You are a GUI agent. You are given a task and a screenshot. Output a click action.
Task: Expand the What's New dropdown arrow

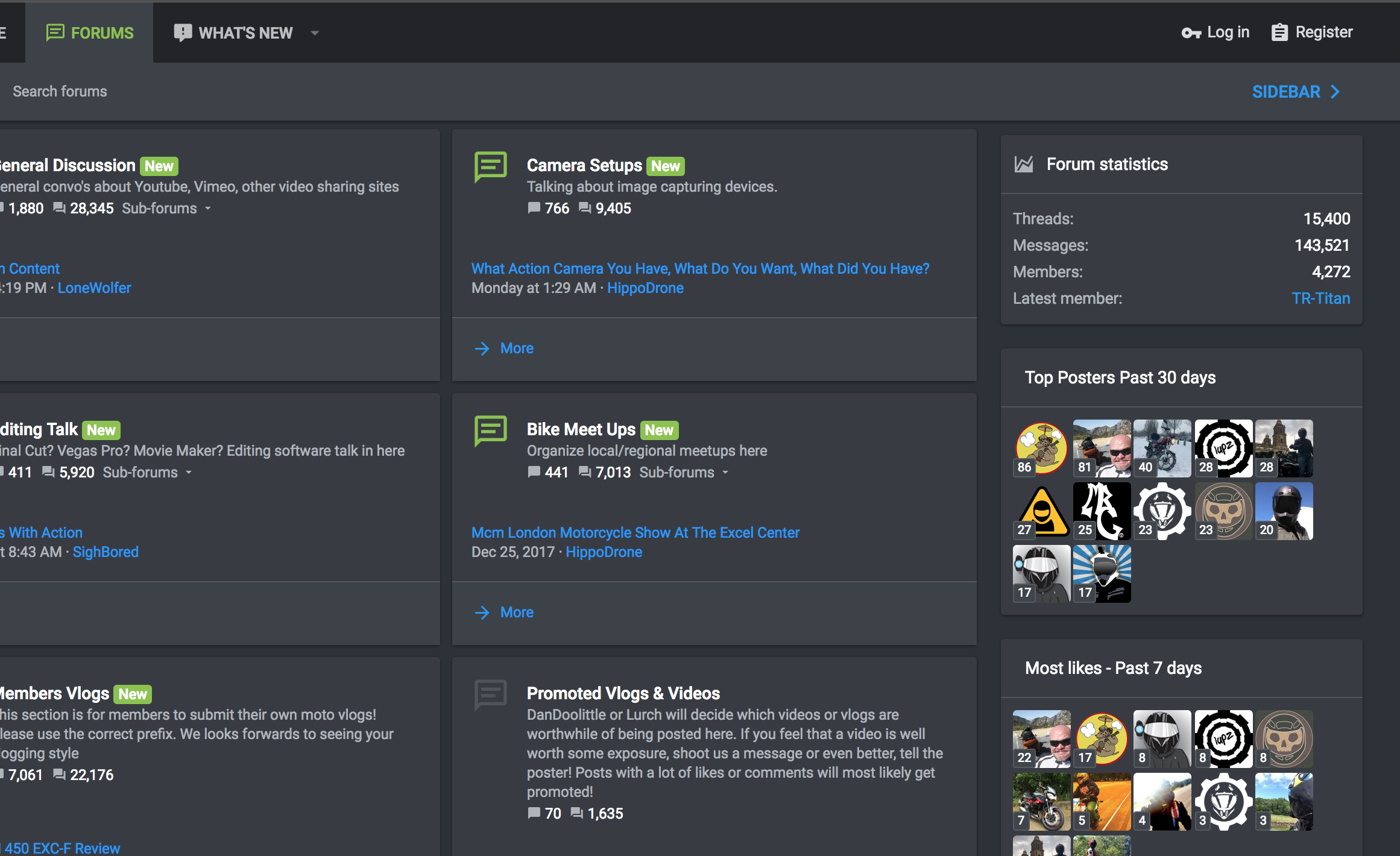click(x=315, y=33)
